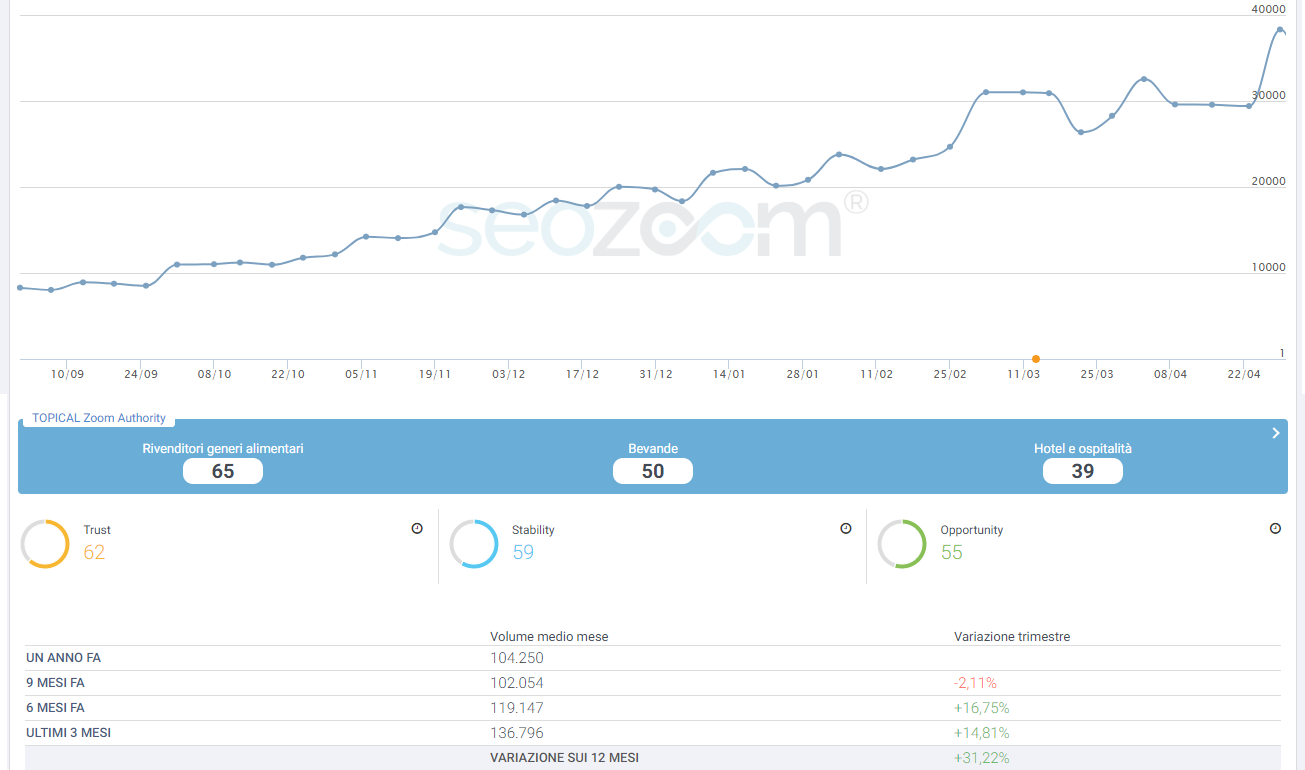Screen dimensions: 1305x770
Task: Click the 25/03 date label on axis
Action: click(x=1097, y=374)
